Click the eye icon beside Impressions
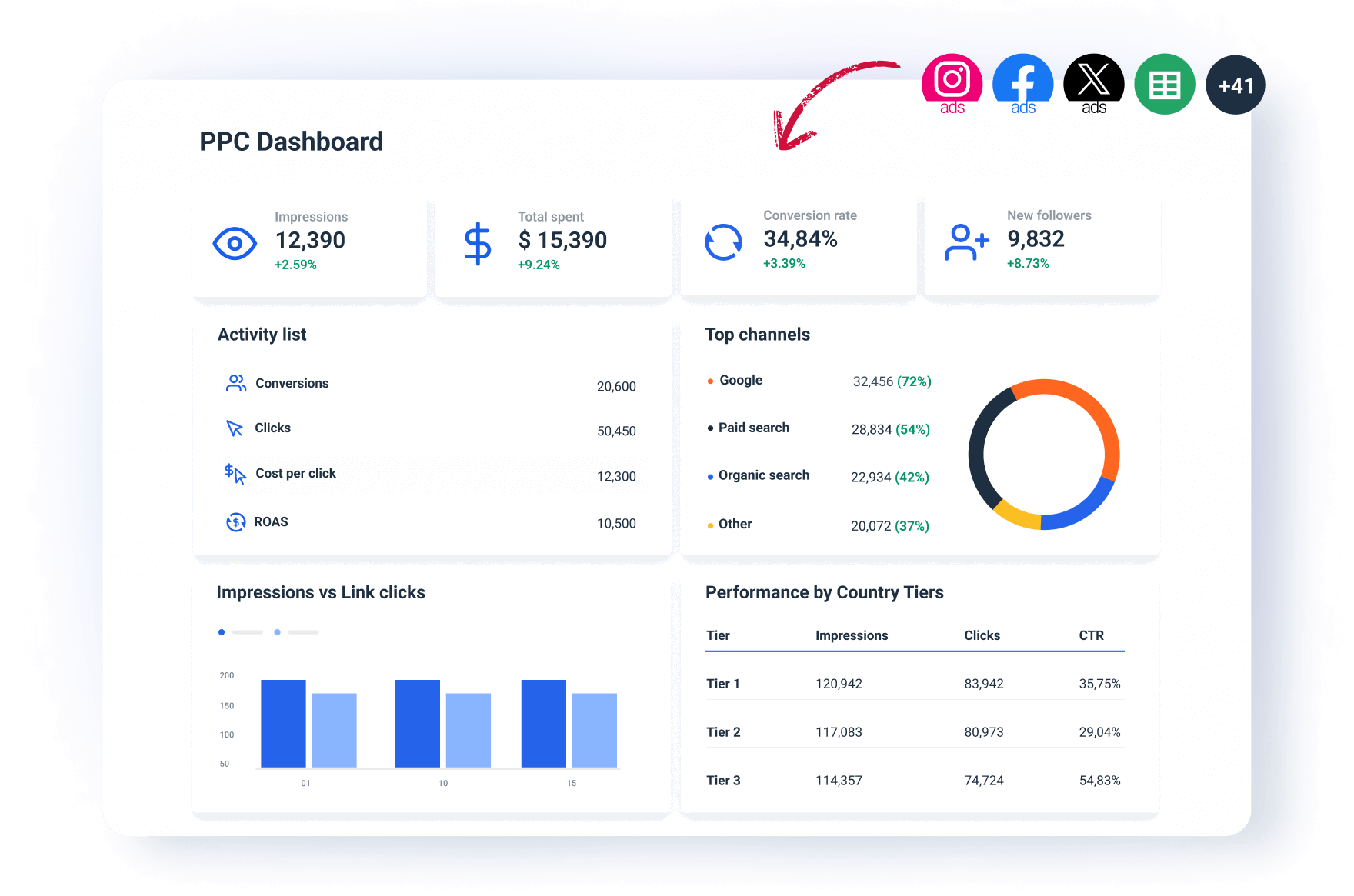Image resolution: width=1354 pixels, height=896 pixels. pyautogui.click(x=235, y=243)
